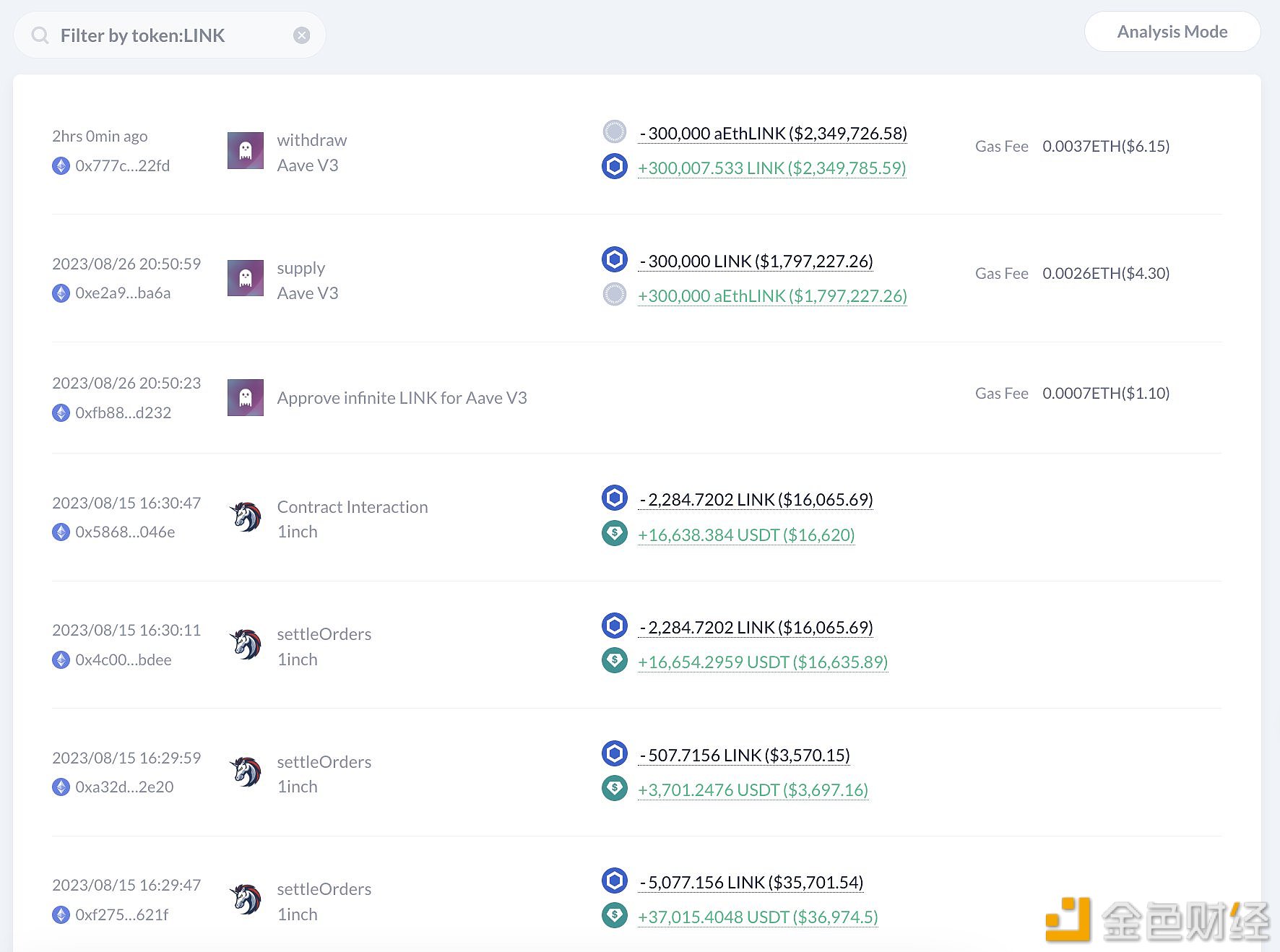Click +37,015.4048 USDT ($36,974.5) amount
This screenshot has width=1280, height=952.
click(758, 917)
